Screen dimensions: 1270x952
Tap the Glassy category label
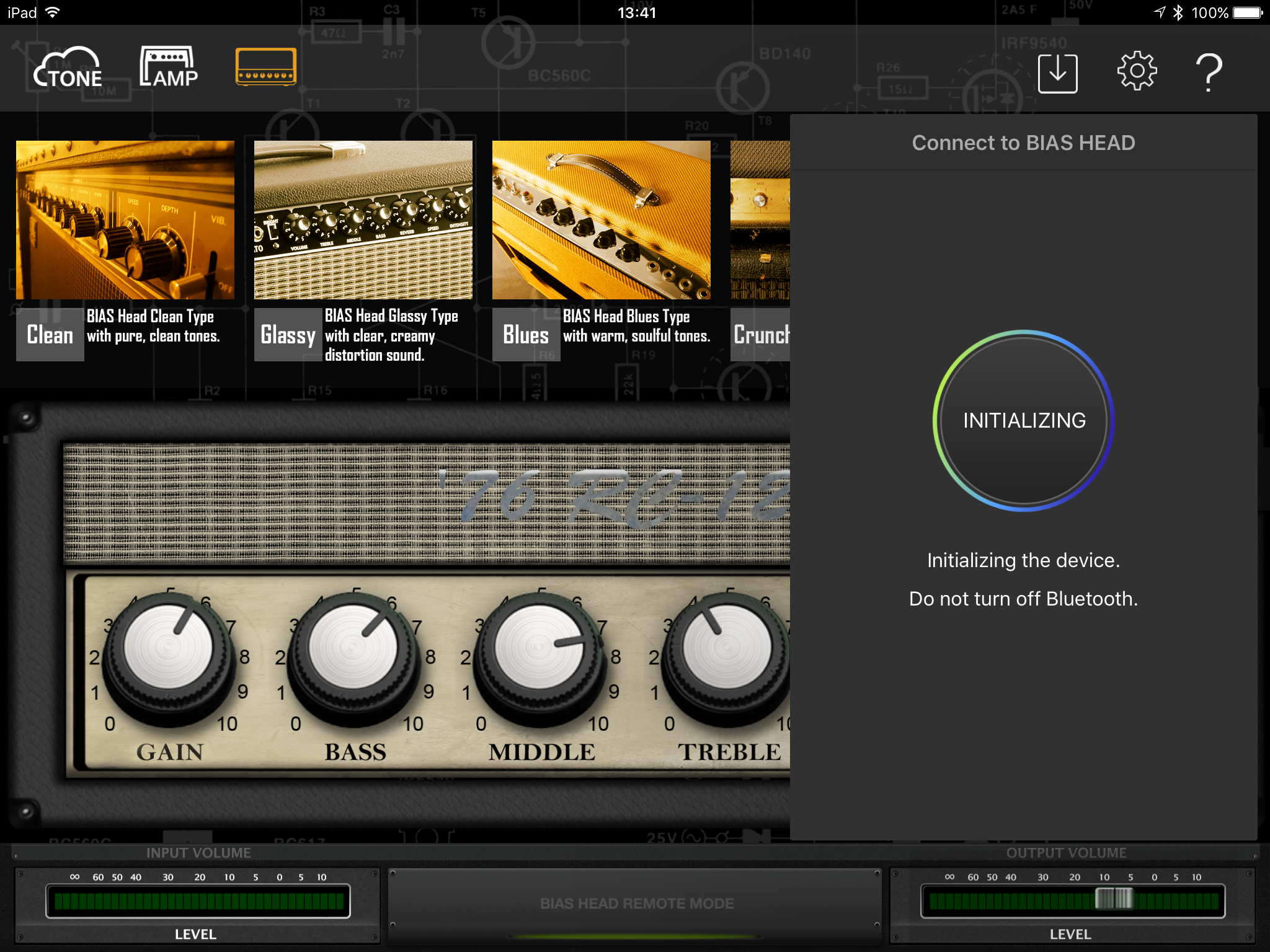click(288, 335)
